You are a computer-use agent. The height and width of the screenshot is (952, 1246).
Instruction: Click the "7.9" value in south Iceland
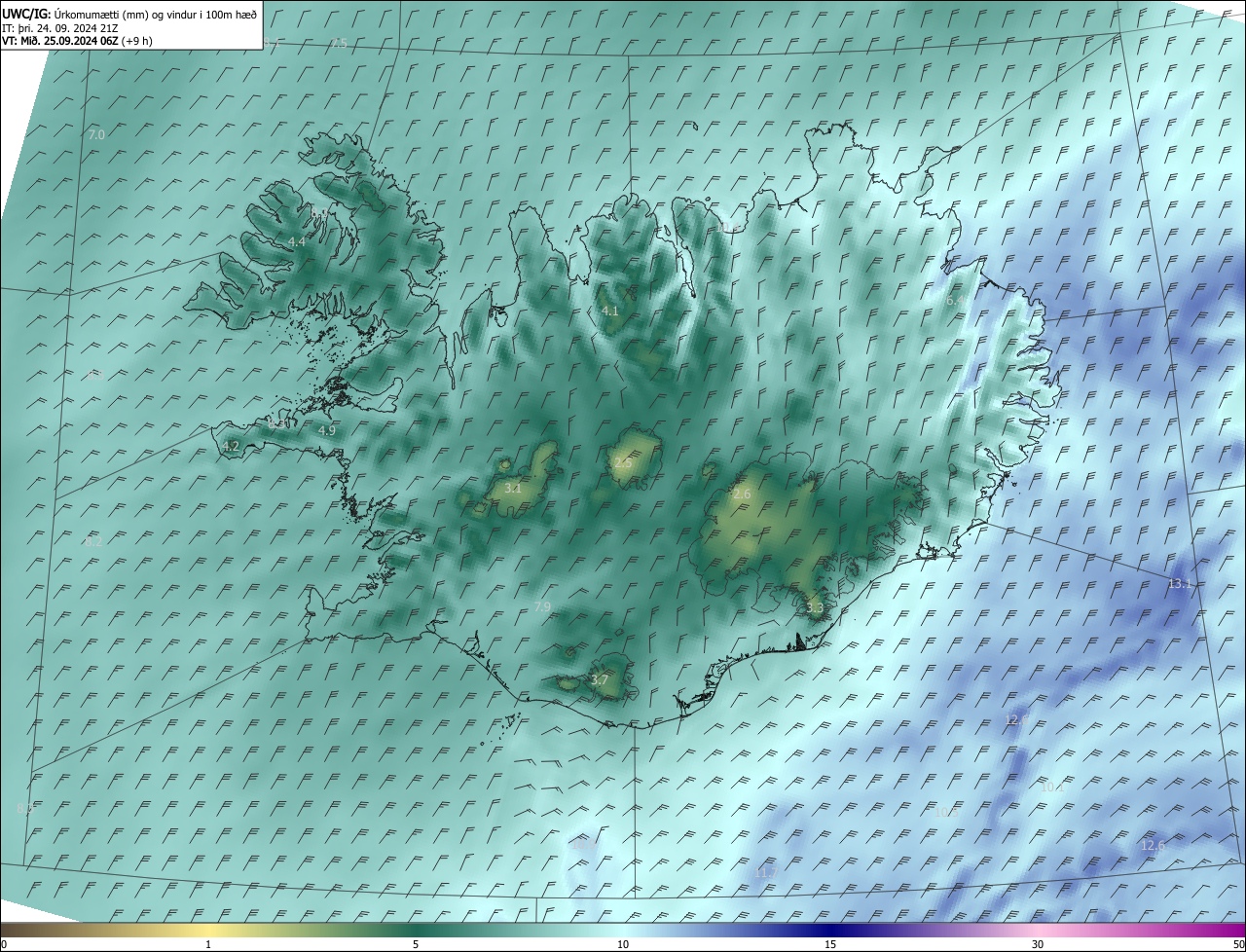pos(543,606)
